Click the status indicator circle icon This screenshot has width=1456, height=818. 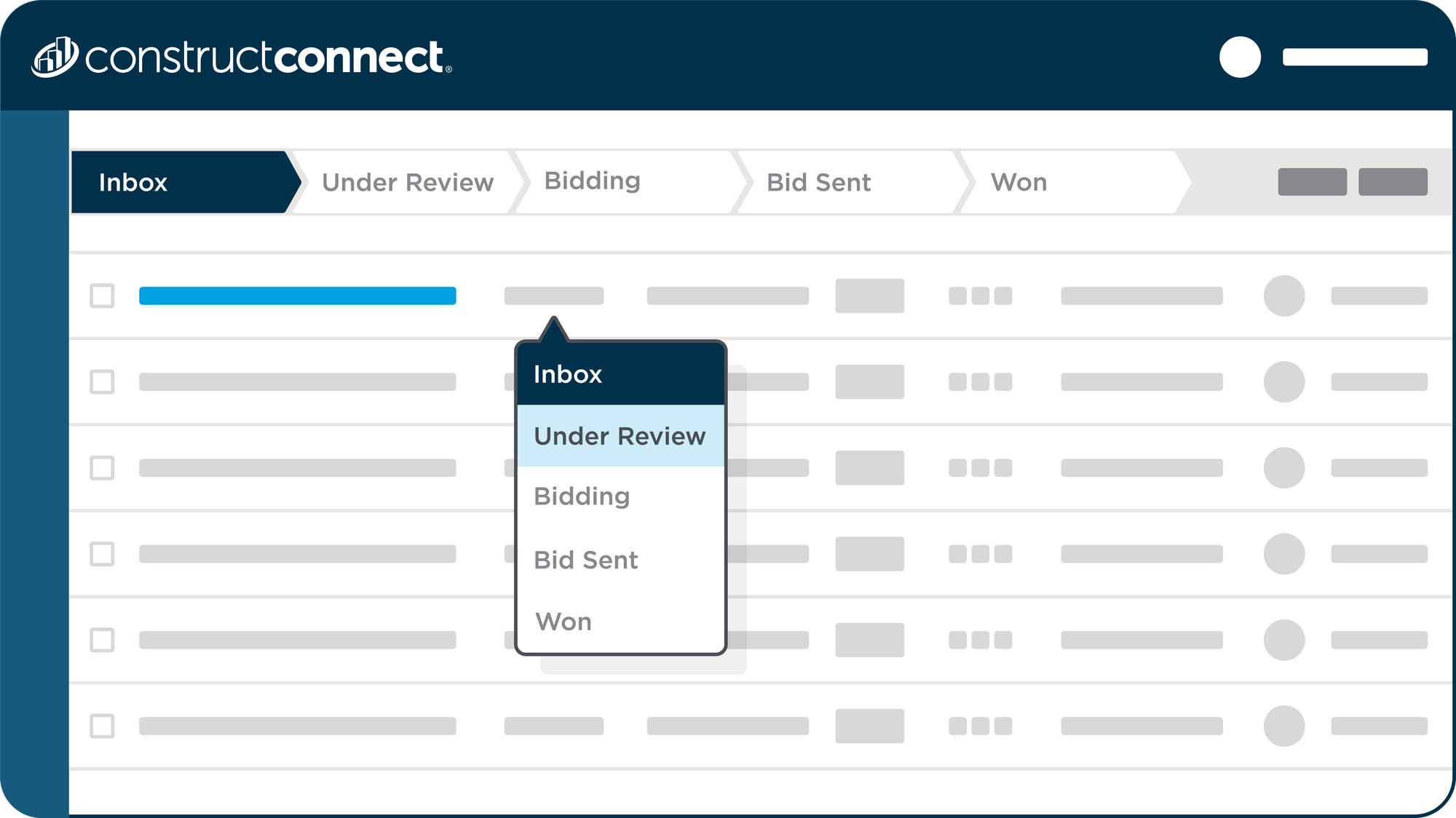click(1283, 296)
